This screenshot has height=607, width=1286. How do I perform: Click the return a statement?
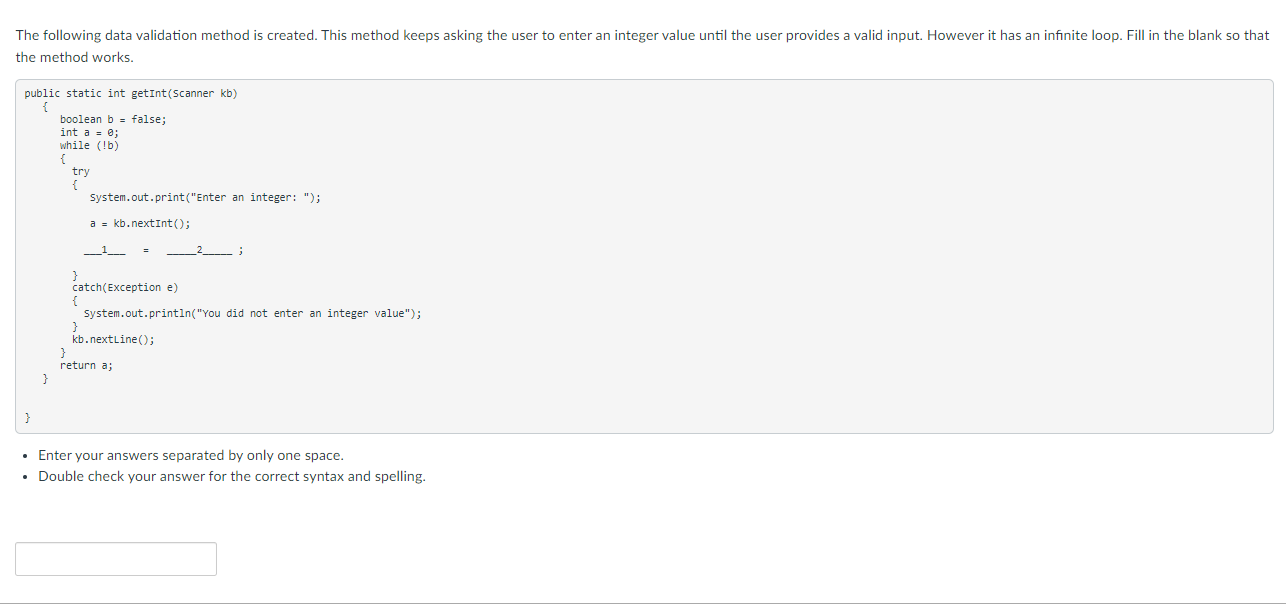pyautogui.click(x=86, y=365)
